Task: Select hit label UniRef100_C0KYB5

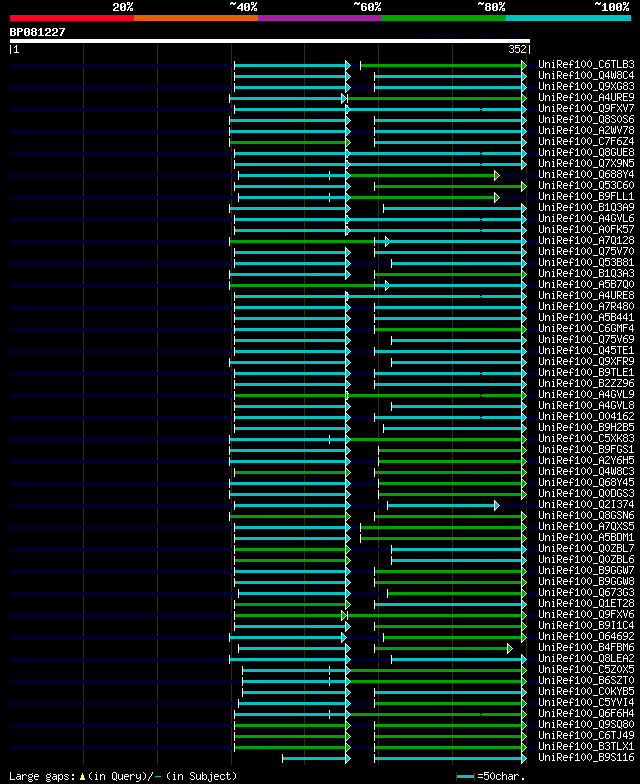Action: point(586,692)
